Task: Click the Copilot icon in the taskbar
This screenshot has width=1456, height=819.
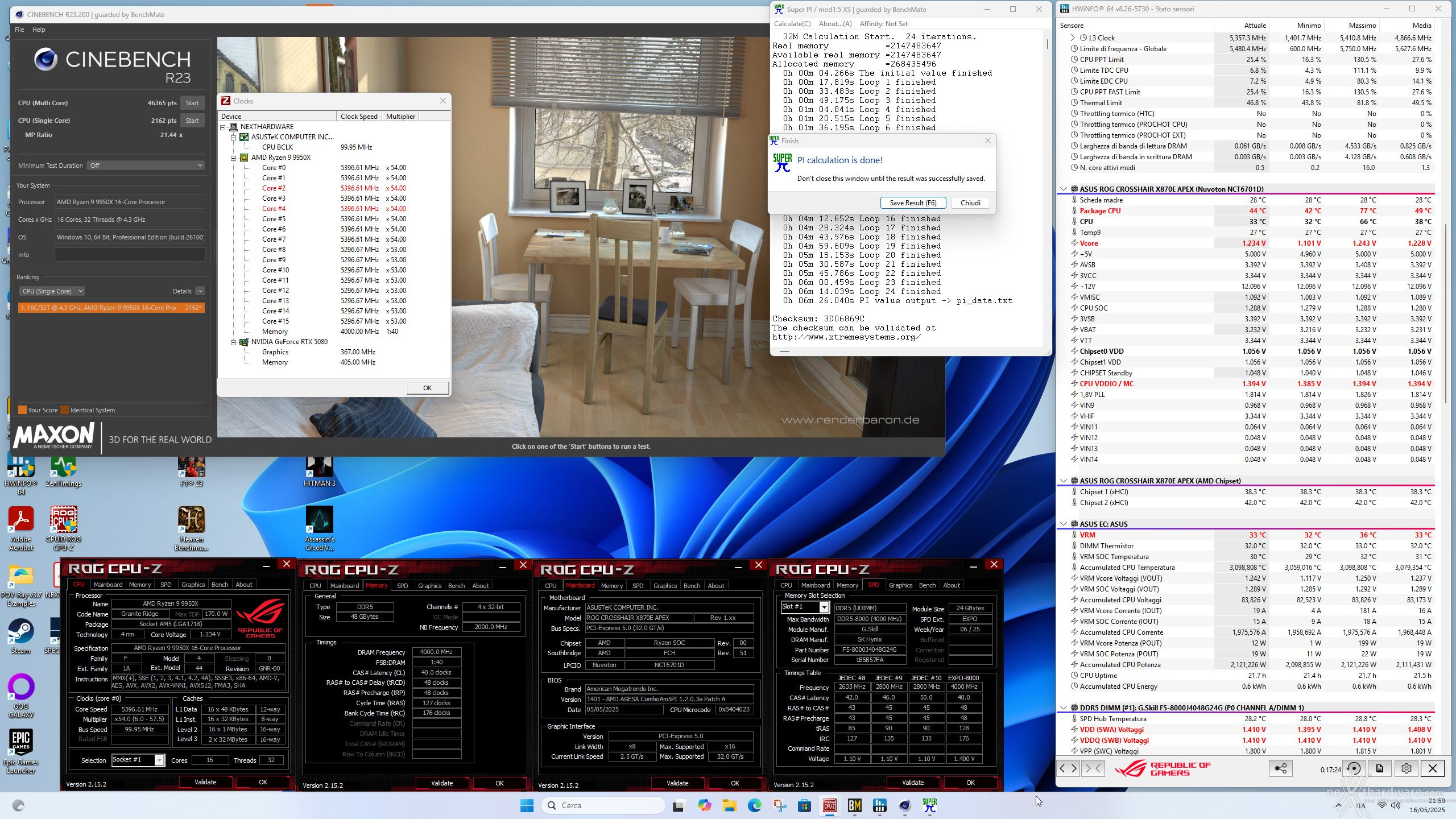Action: pos(705,805)
